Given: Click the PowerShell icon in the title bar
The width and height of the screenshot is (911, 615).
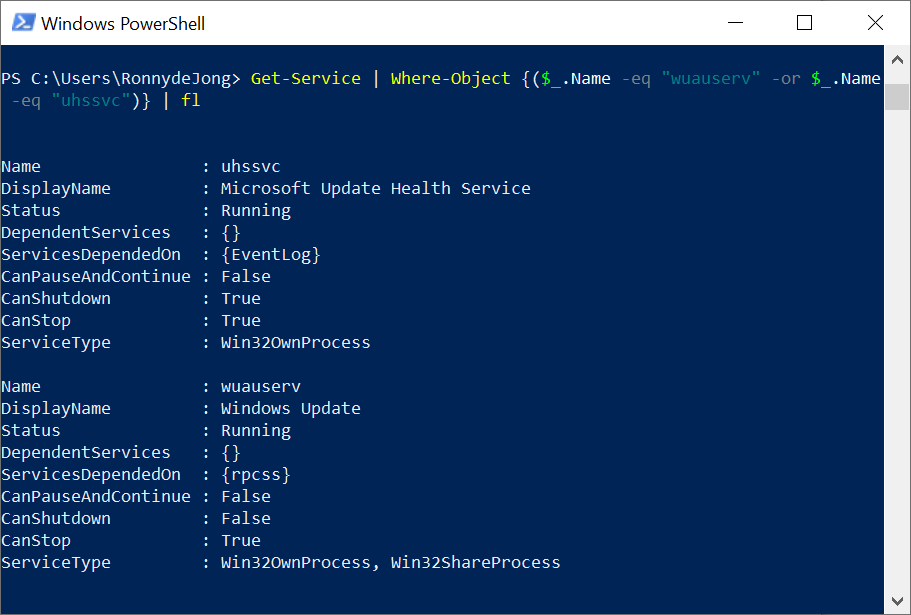Looking at the screenshot, I should click(23, 23).
